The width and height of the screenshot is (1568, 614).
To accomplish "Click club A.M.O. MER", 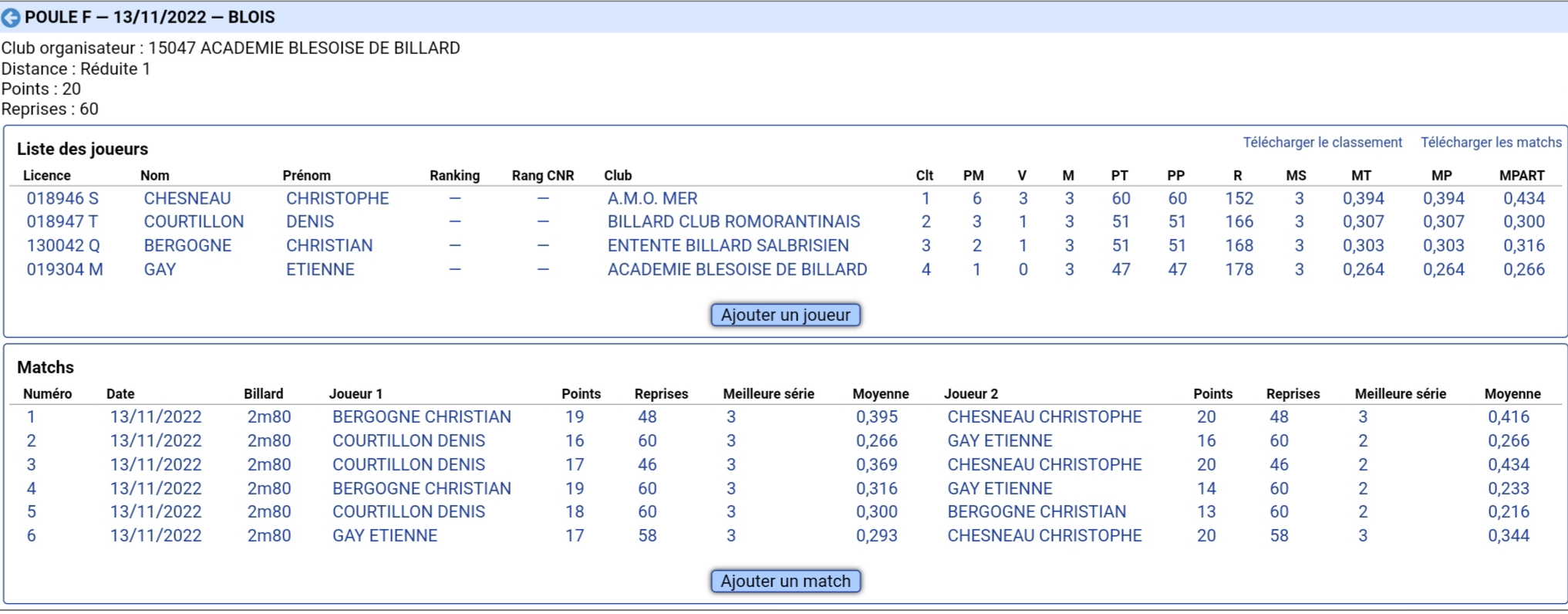I will tap(652, 198).
